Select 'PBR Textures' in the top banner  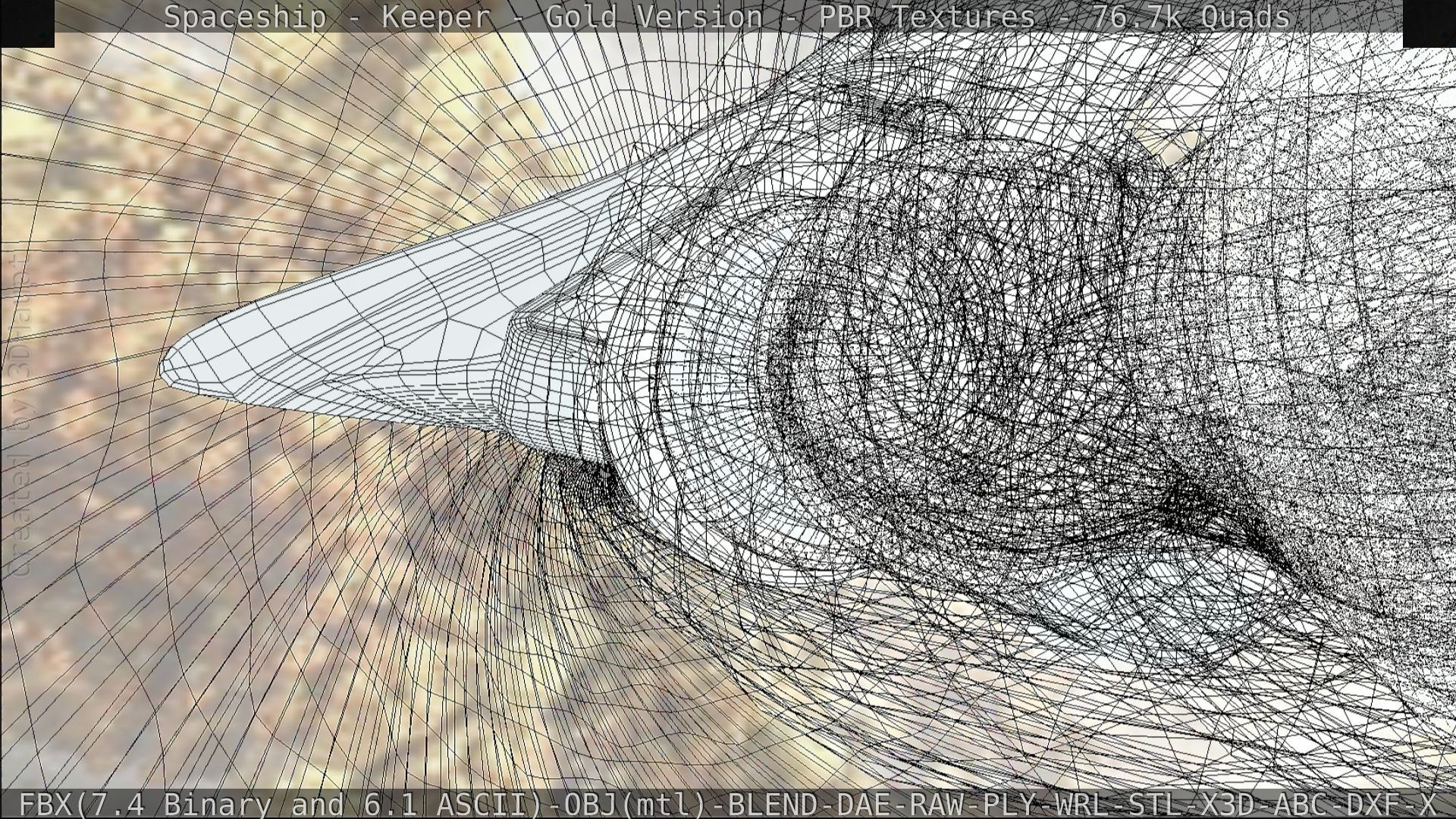[927, 17]
